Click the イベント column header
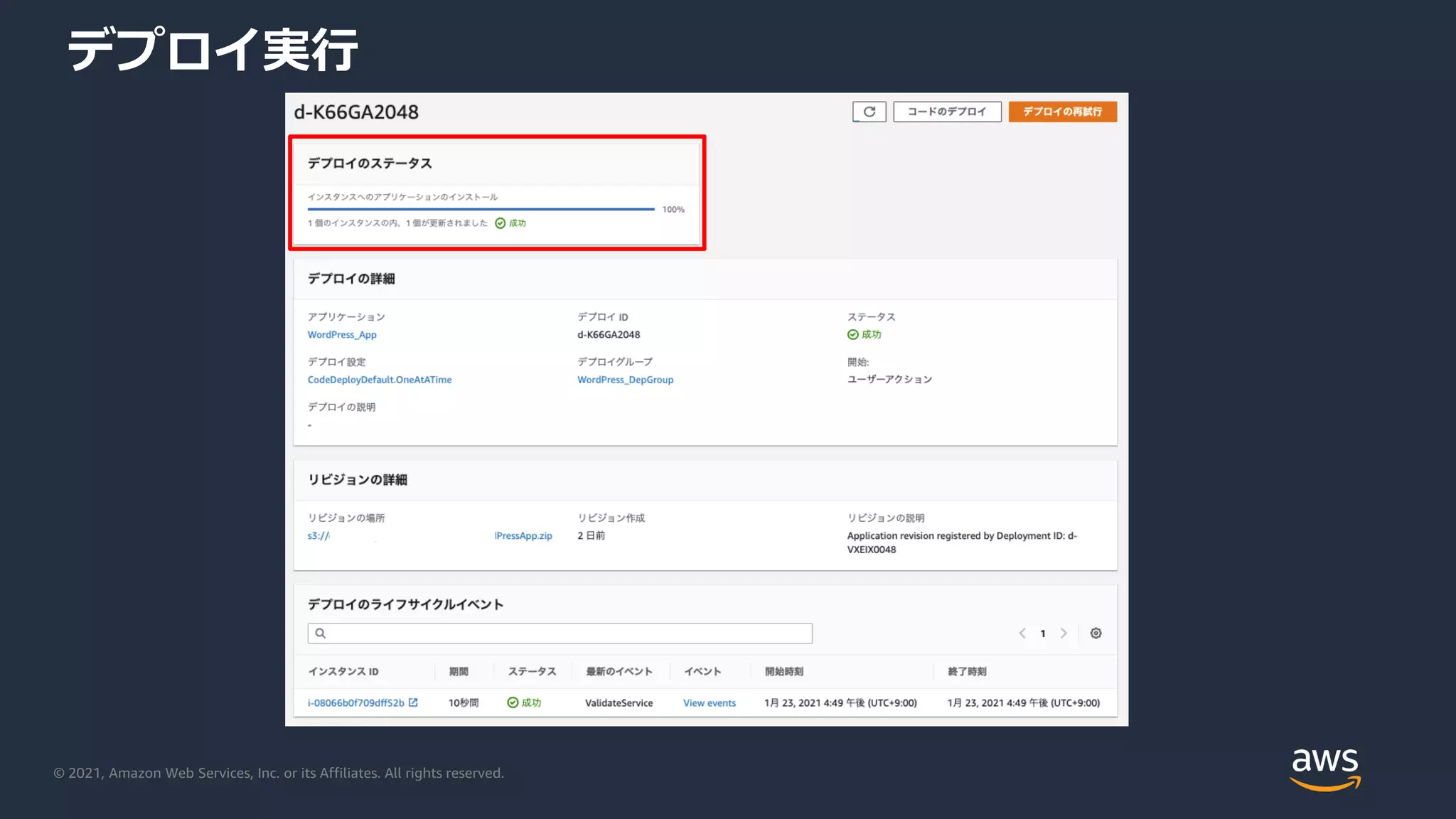Image resolution: width=1456 pixels, height=819 pixels. point(702,672)
